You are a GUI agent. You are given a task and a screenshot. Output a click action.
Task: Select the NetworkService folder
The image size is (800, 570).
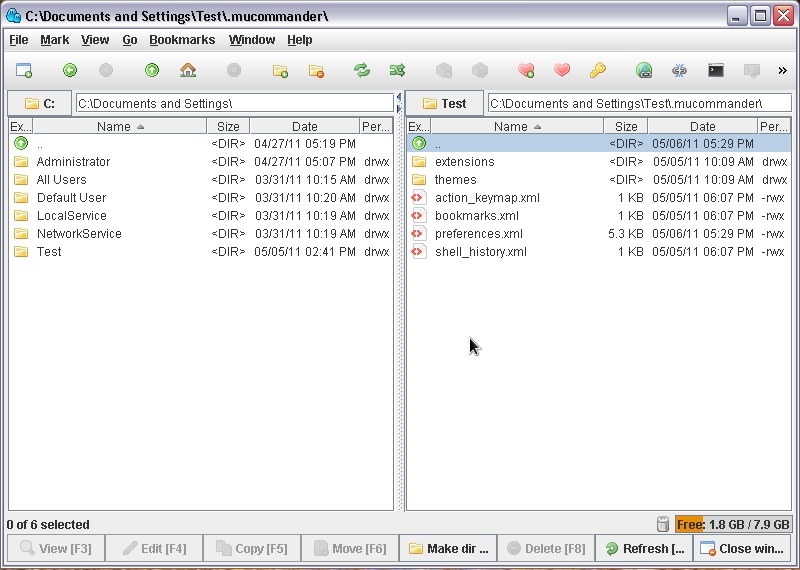(201, 234)
